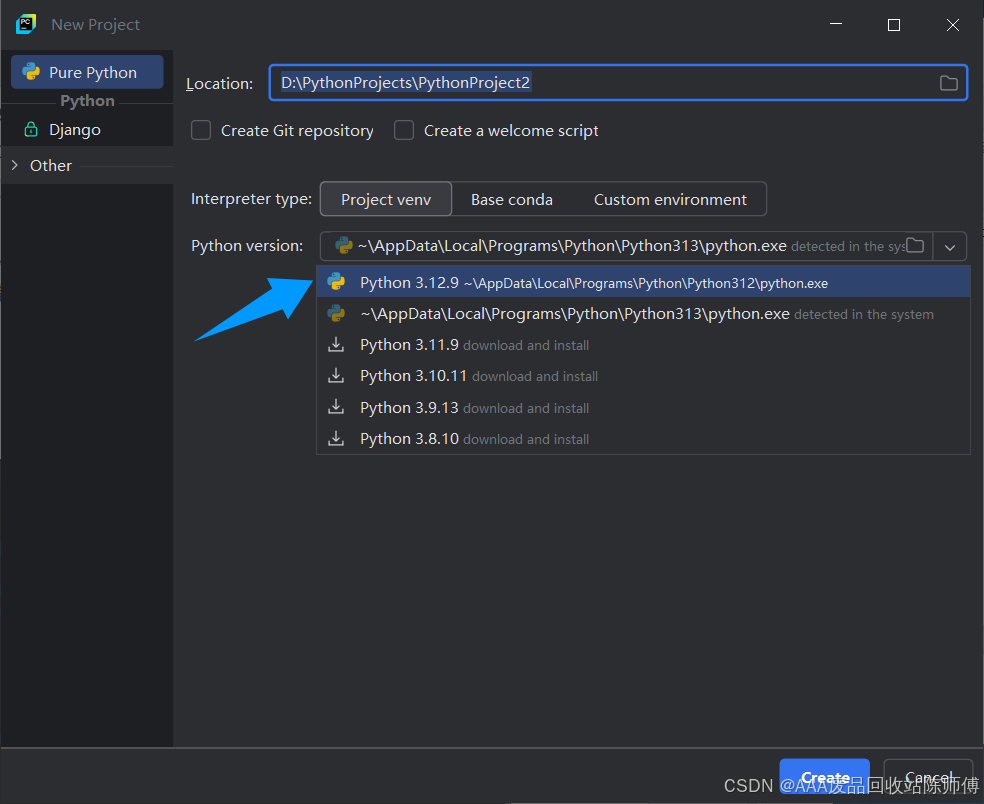Select Python 3.12.9 interpreter option

(x=643, y=282)
